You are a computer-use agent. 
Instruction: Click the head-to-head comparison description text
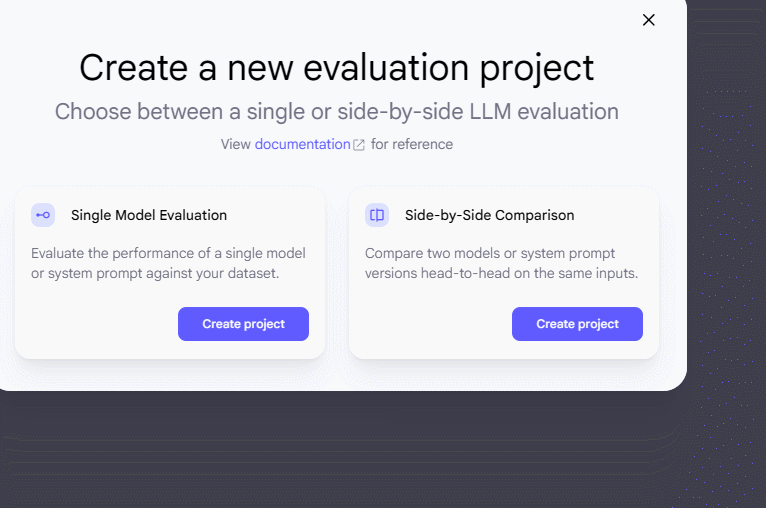(x=501, y=263)
